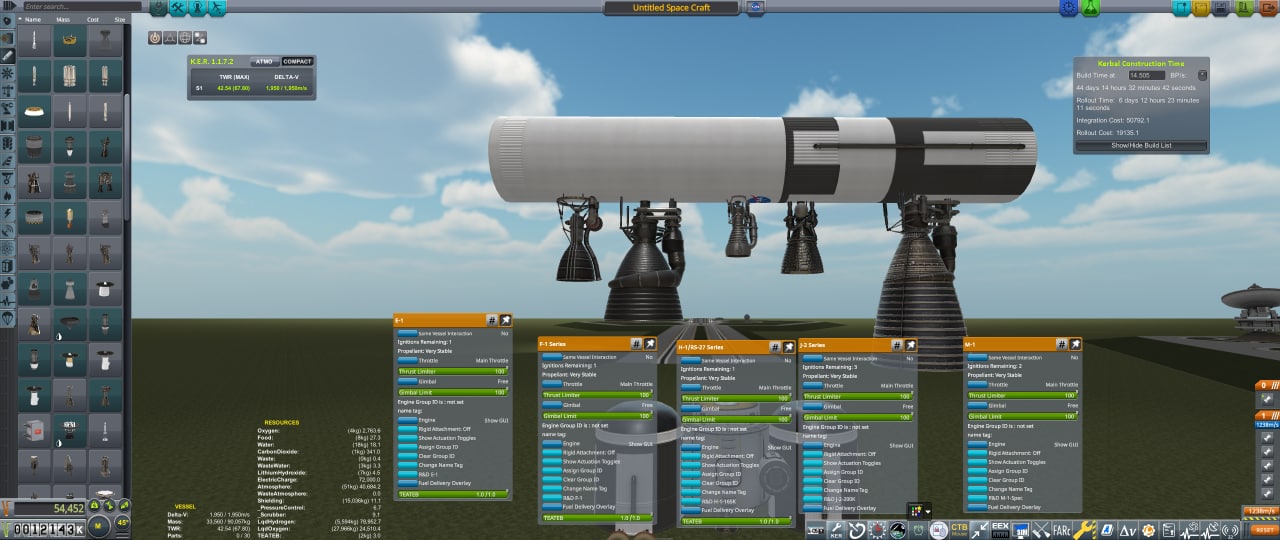Viewport: 1280px width, 540px height.
Task: Toggle Throttle on M-1 window
Action: click(x=977, y=384)
